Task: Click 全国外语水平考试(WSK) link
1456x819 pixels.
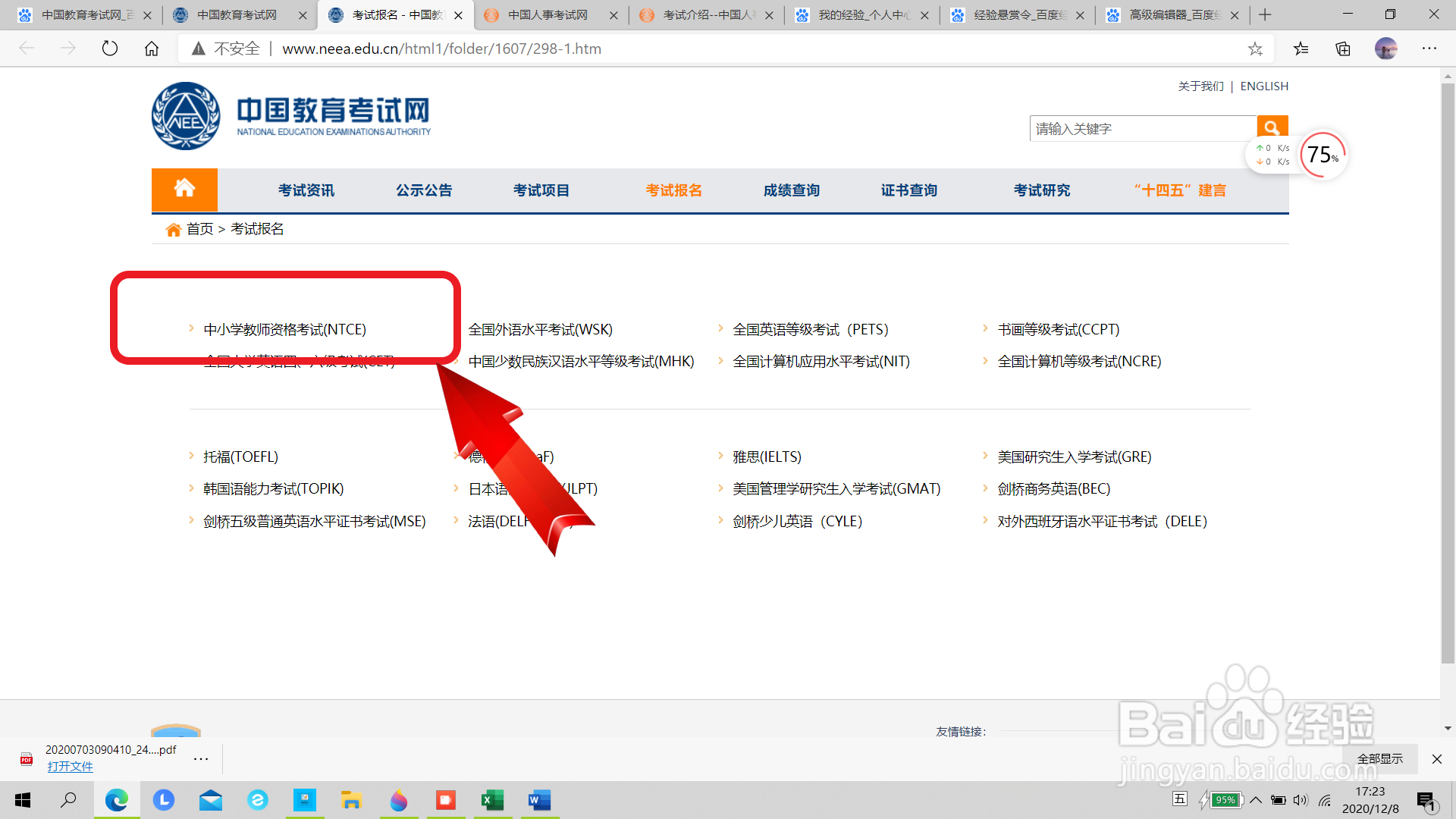Action: tap(541, 329)
